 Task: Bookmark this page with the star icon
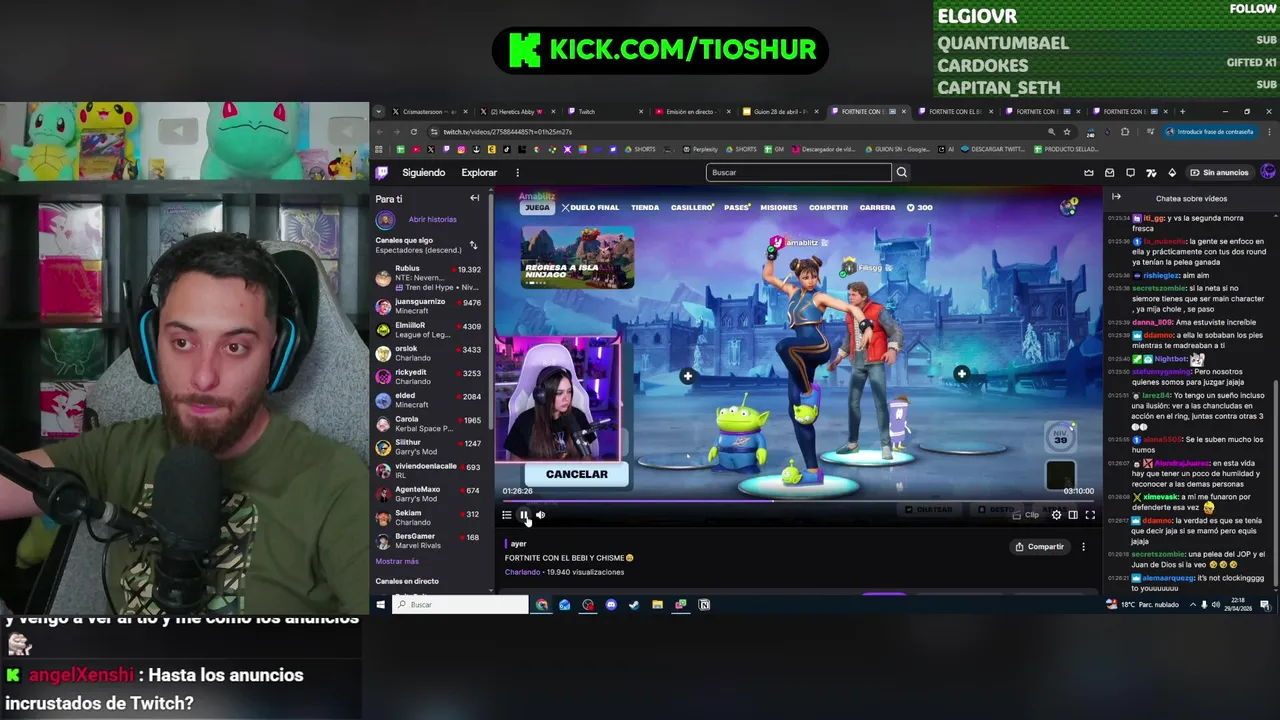tap(1067, 132)
